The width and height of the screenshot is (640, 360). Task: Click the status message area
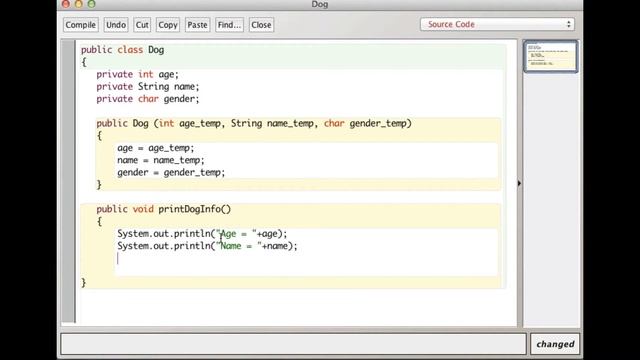[293, 344]
